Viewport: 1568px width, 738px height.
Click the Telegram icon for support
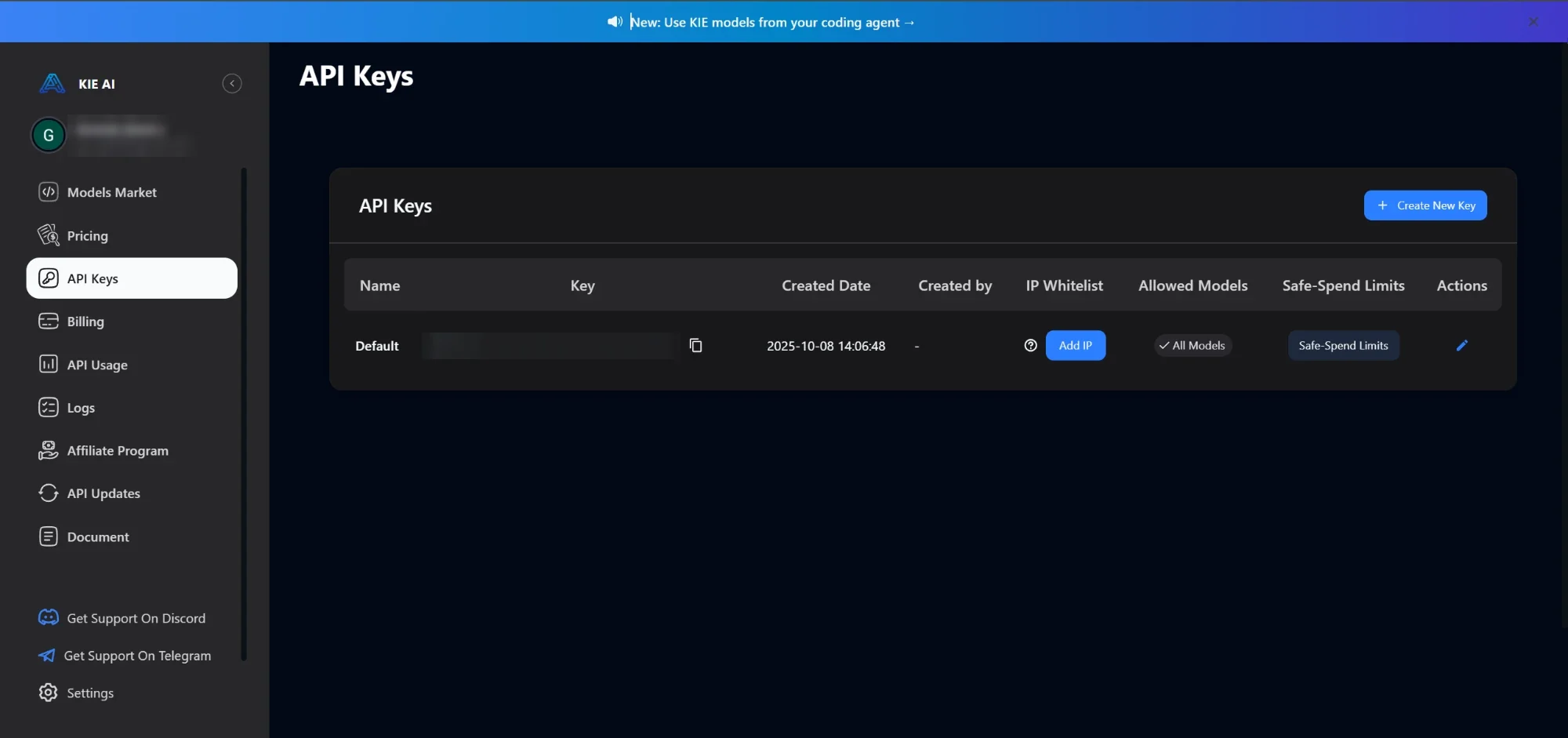click(x=47, y=655)
